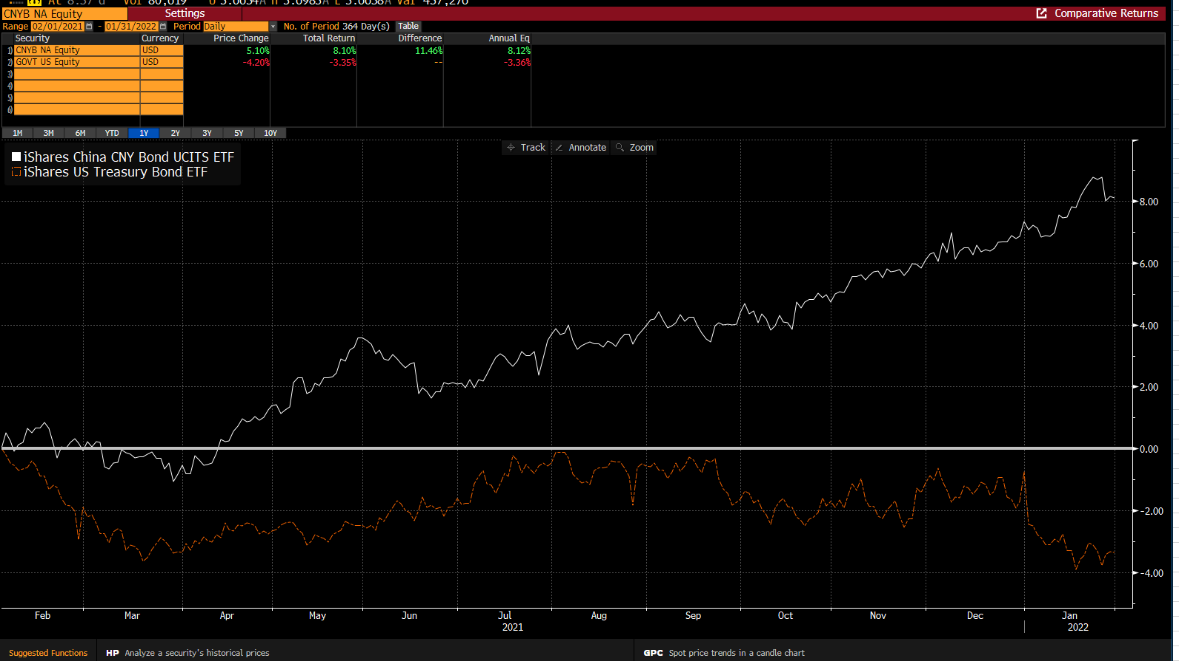Click the empty security field in row 5
This screenshot has height=661, width=1179.
[77, 99]
